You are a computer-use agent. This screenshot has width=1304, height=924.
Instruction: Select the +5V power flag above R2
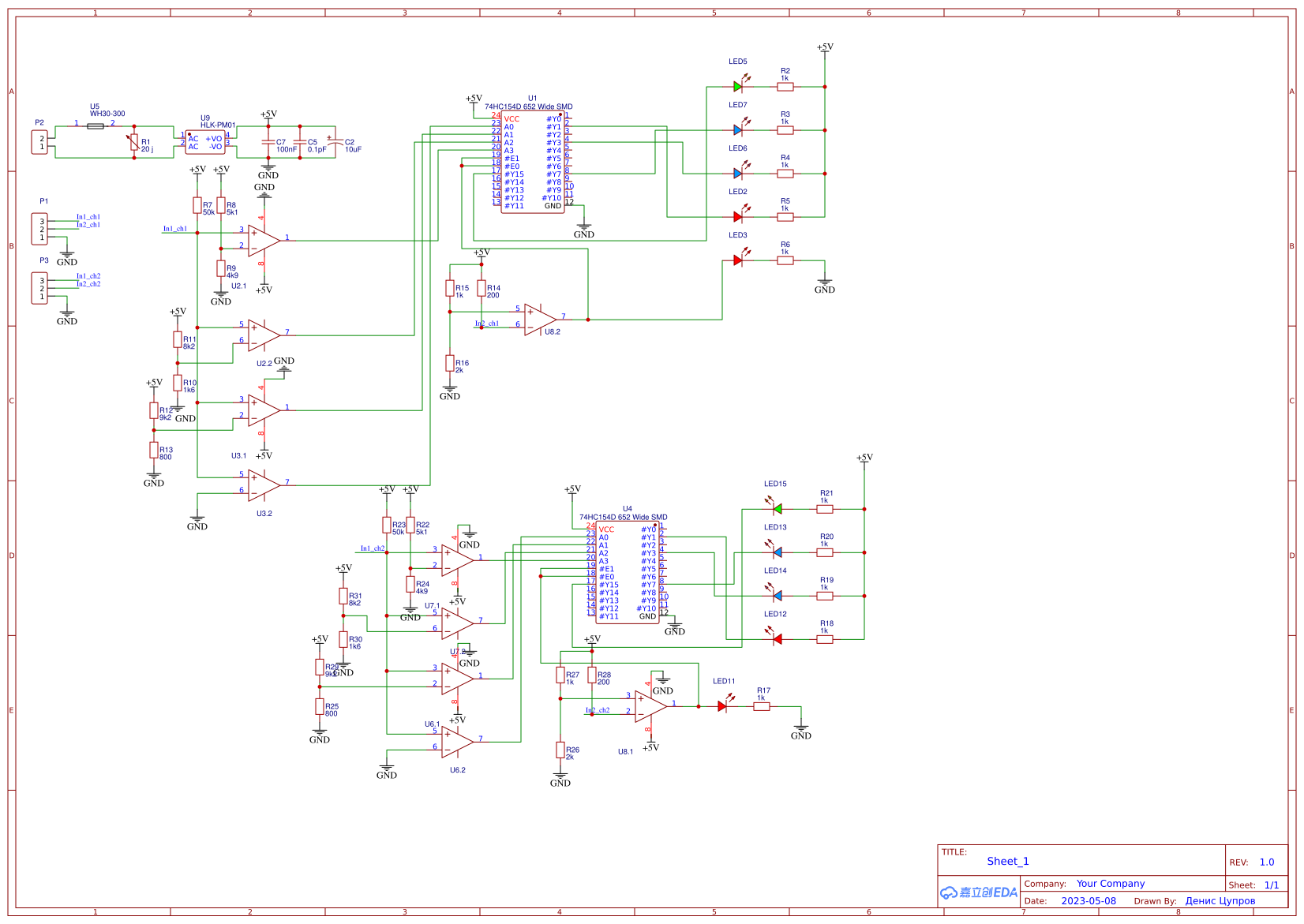click(x=825, y=47)
